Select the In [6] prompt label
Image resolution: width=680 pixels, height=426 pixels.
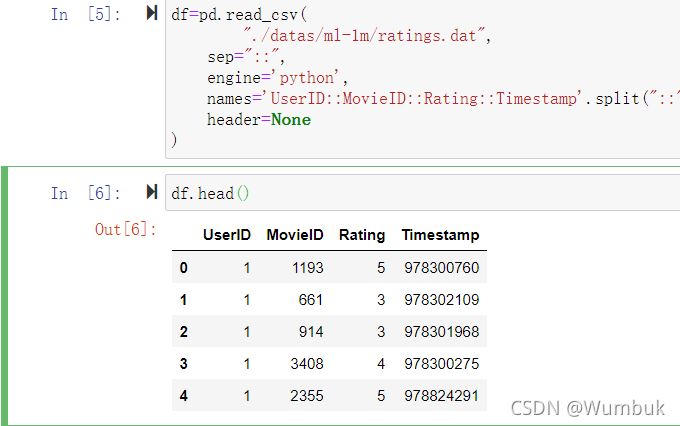pyautogui.click(x=86, y=193)
